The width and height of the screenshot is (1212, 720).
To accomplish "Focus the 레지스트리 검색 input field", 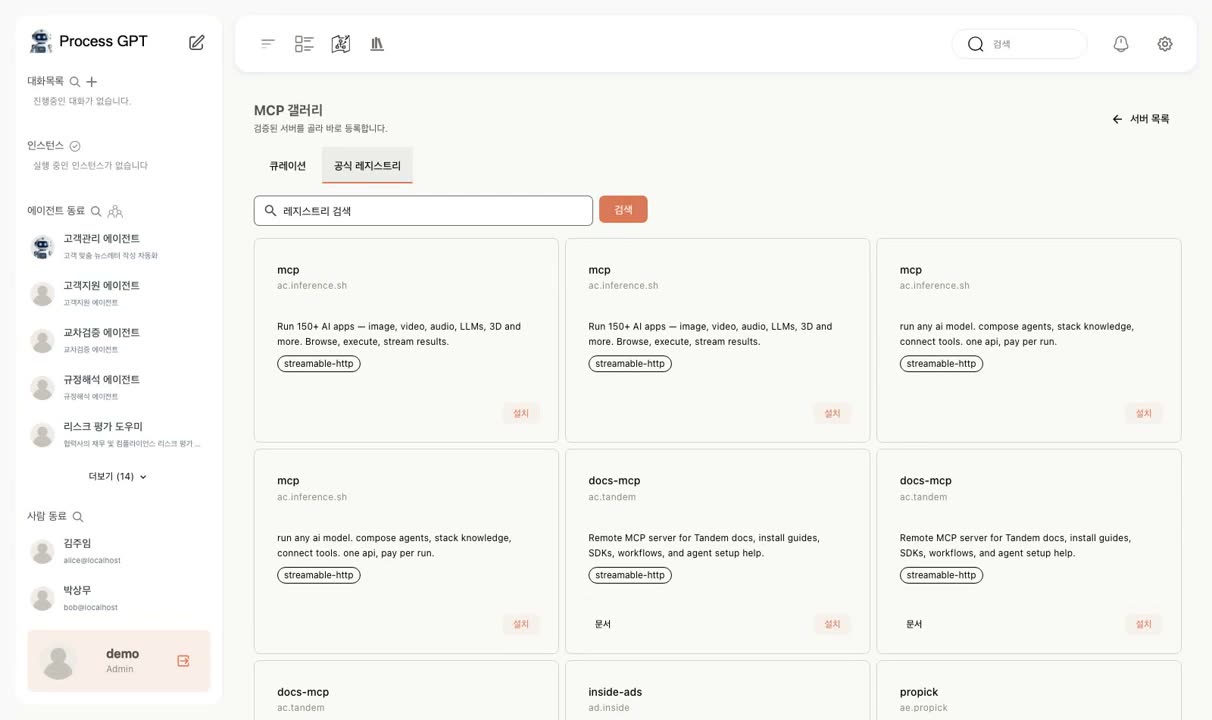I will (x=423, y=211).
